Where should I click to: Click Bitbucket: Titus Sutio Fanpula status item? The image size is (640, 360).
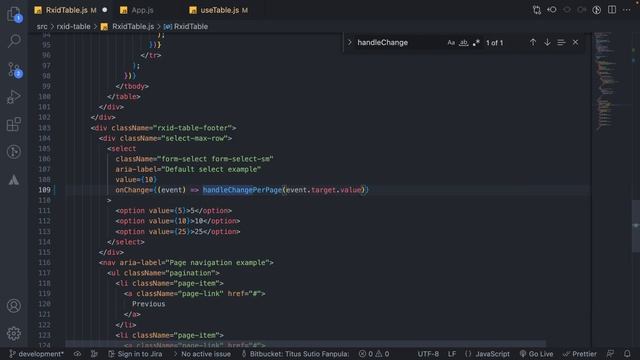pyautogui.click(x=296, y=354)
